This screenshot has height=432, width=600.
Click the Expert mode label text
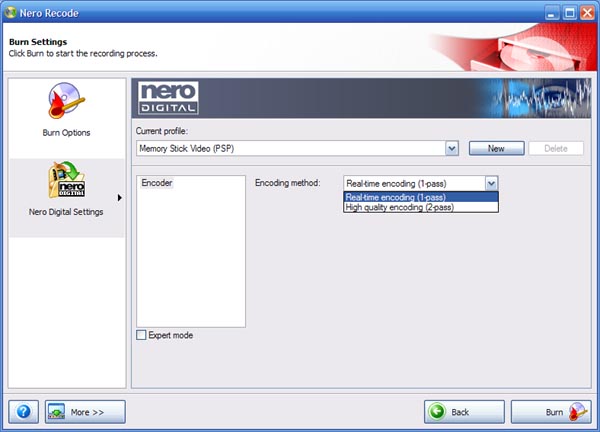[x=171, y=335]
